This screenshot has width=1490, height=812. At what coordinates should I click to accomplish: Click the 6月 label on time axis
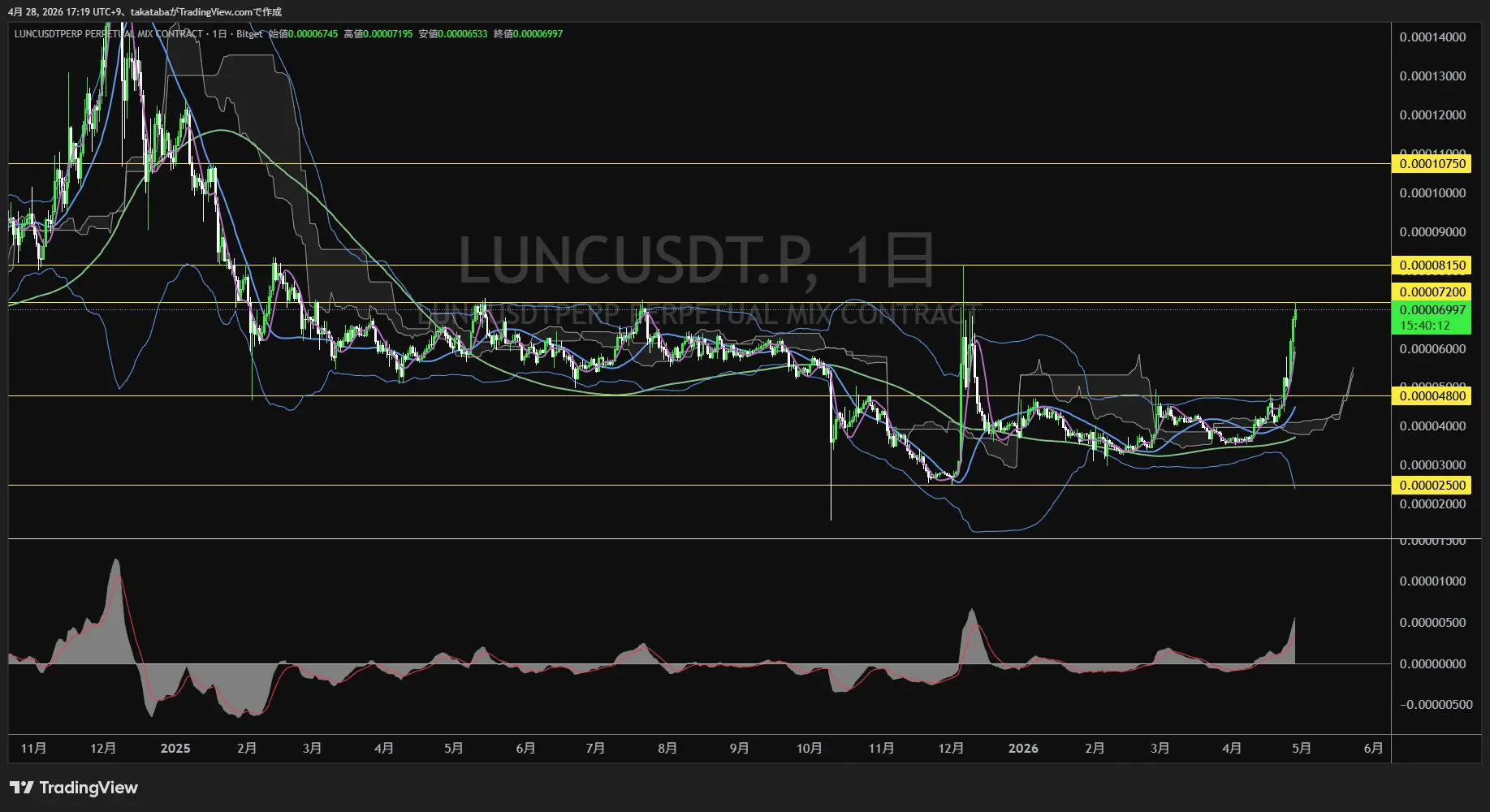(1373, 749)
